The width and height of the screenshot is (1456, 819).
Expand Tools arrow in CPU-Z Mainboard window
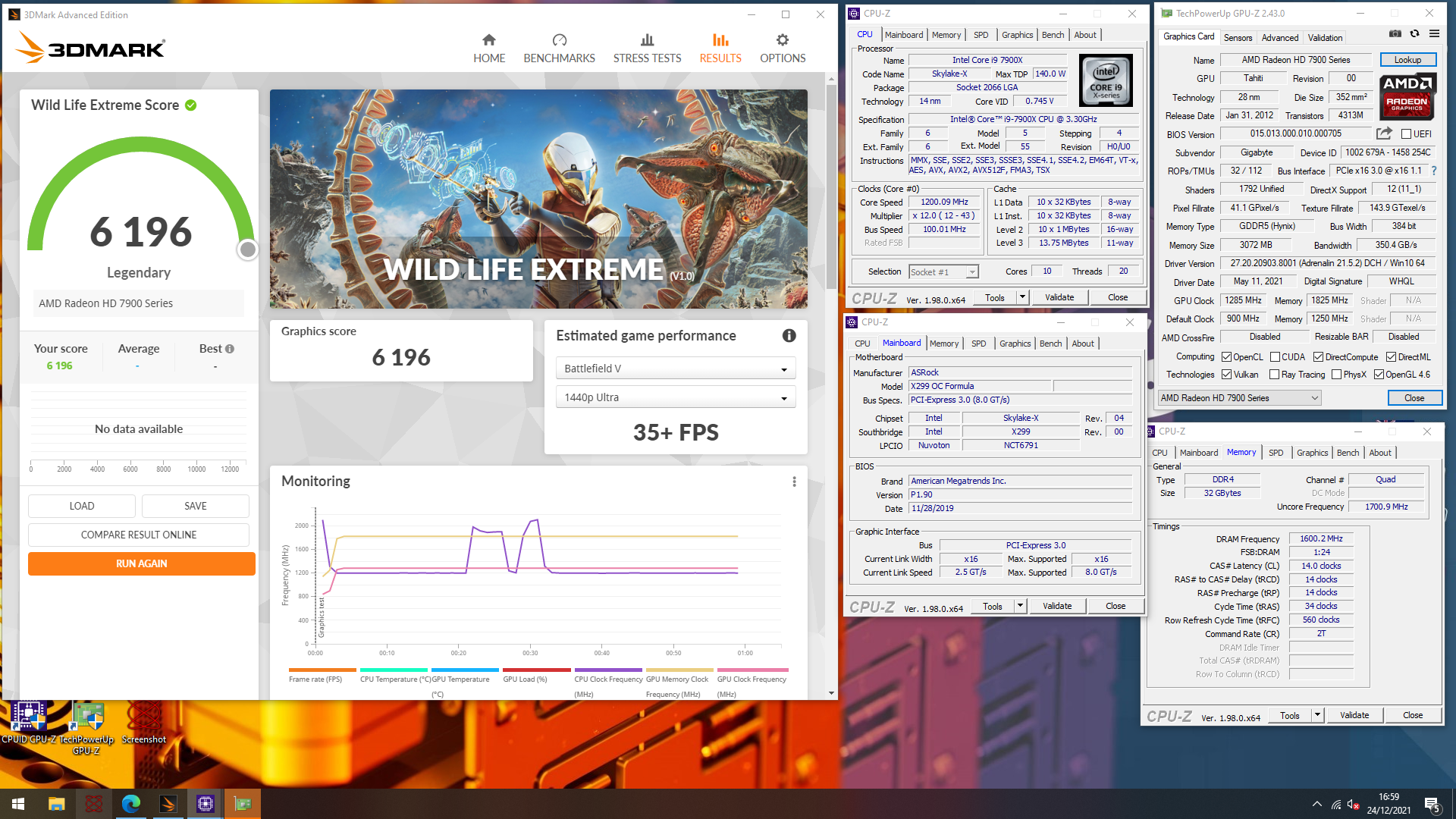pyautogui.click(x=1020, y=606)
